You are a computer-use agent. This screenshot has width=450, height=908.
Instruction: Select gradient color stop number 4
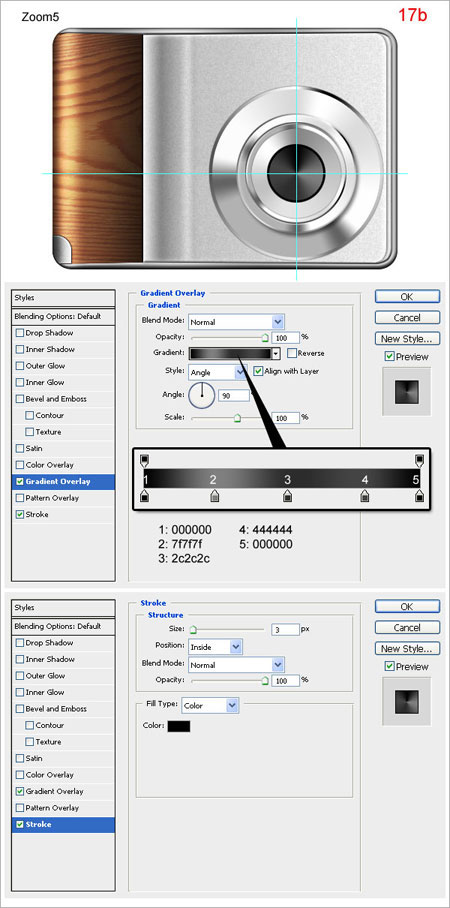tap(365, 496)
